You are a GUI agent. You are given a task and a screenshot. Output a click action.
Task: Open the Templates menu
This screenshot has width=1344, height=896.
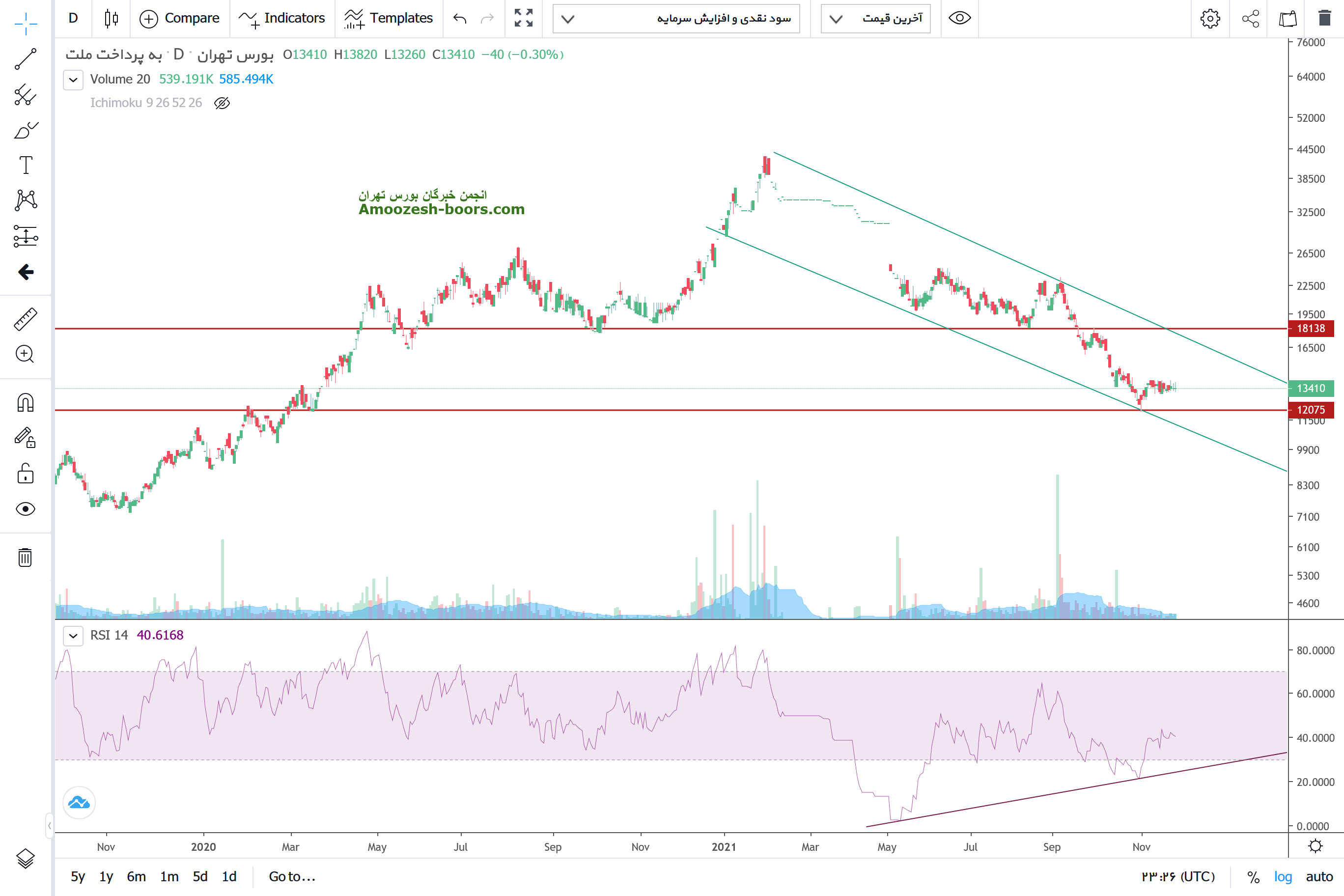coord(389,18)
